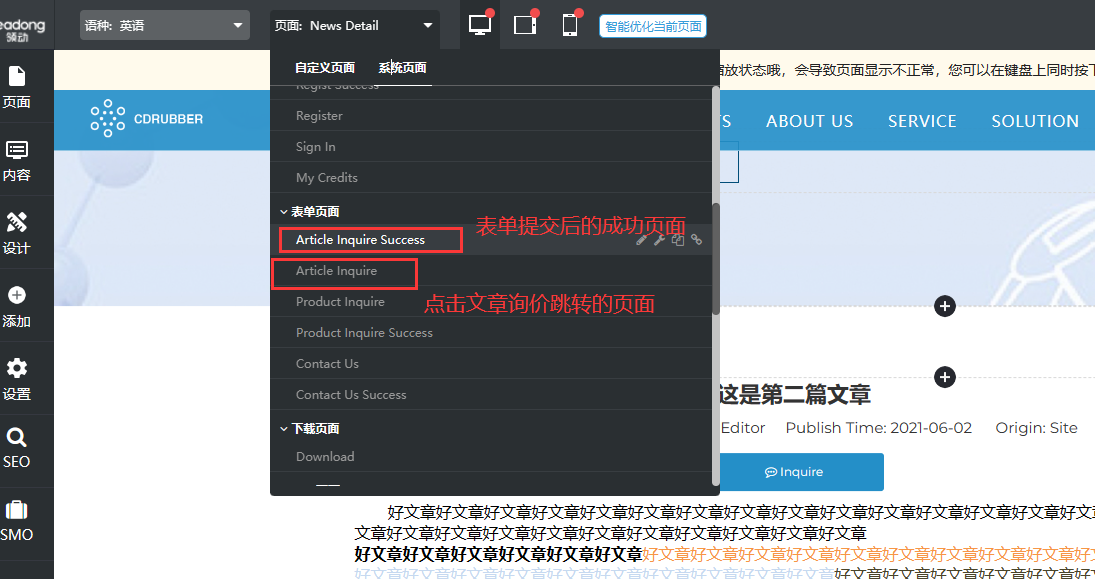
Task: Open the 添加 add panel
Action: click(17, 306)
